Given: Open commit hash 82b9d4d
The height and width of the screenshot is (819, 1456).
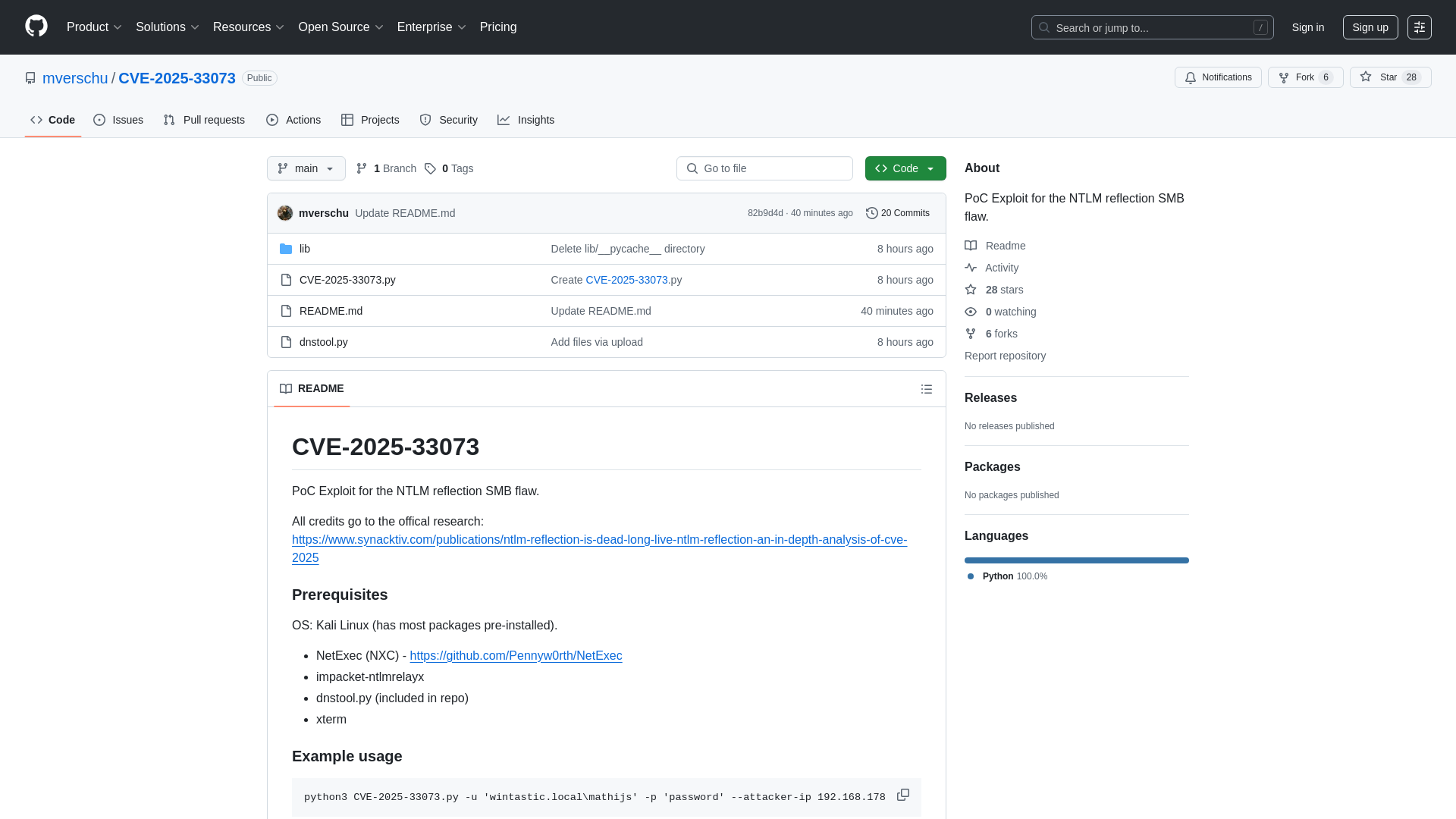Looking at the screenshot, I should pos(765,213).
